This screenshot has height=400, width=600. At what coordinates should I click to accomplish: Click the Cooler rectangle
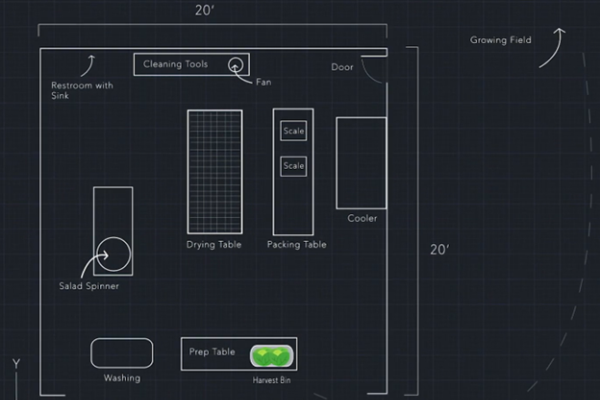(x=361, y=162)
